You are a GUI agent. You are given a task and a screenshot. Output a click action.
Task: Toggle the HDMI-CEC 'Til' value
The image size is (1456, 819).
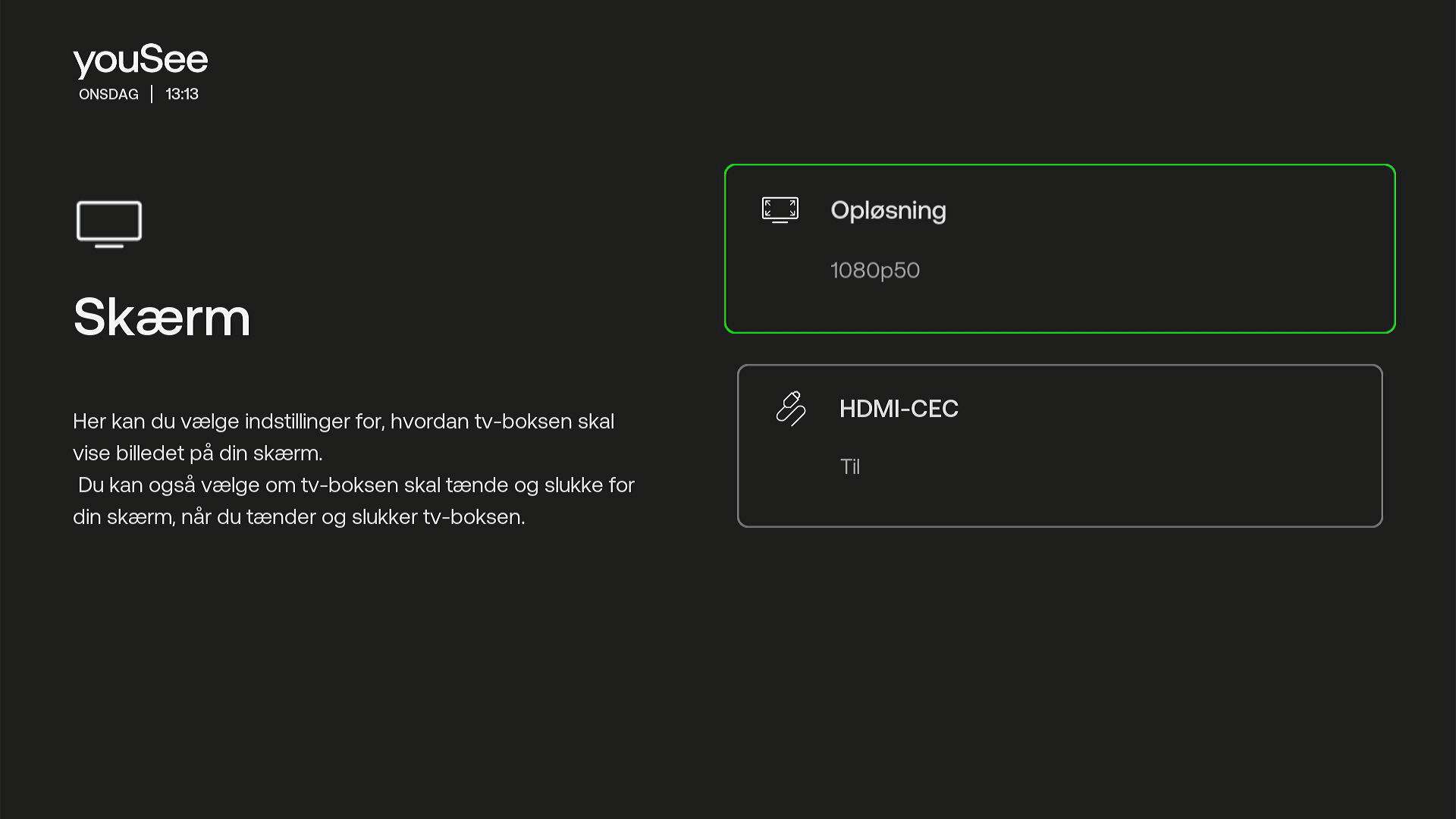pos(849,467)
